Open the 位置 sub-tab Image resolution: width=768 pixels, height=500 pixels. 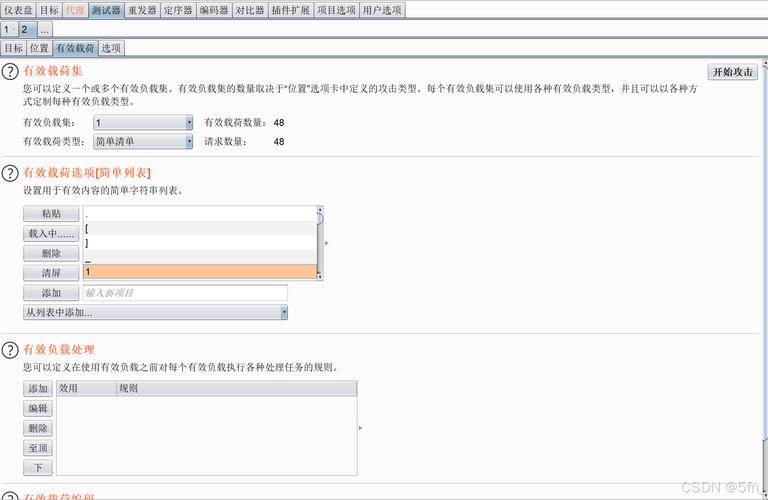pos(39,48)
